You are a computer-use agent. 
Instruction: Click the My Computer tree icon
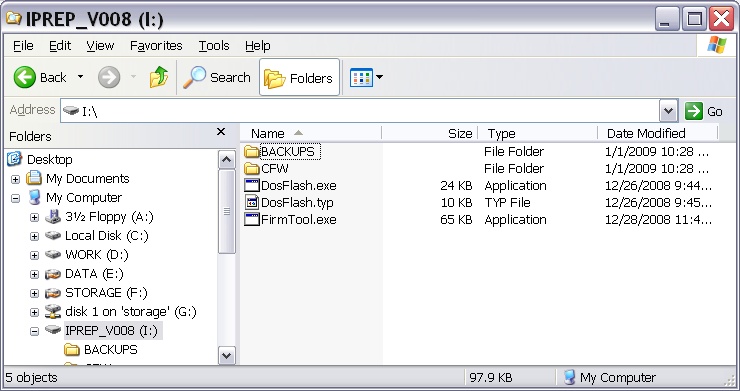point(34,197)
